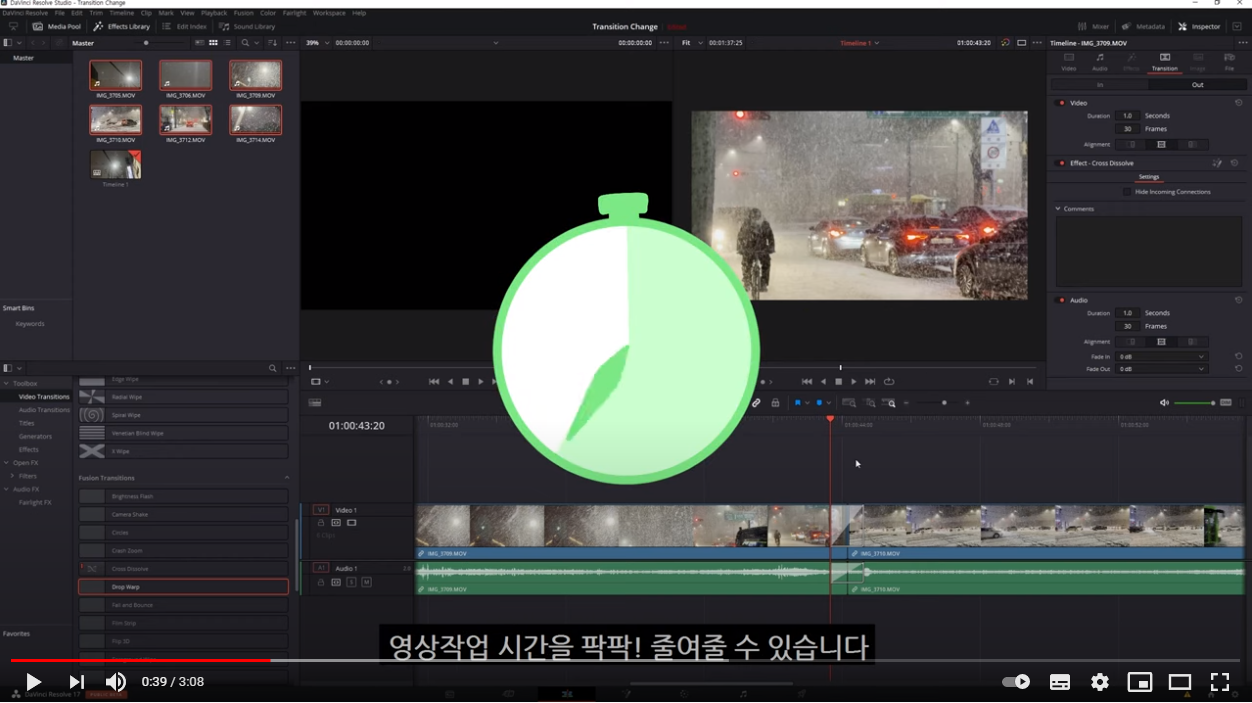This screenshot has width=1252, height=703.
Task: Expand the Filters tree item
Action: (12, 476)
